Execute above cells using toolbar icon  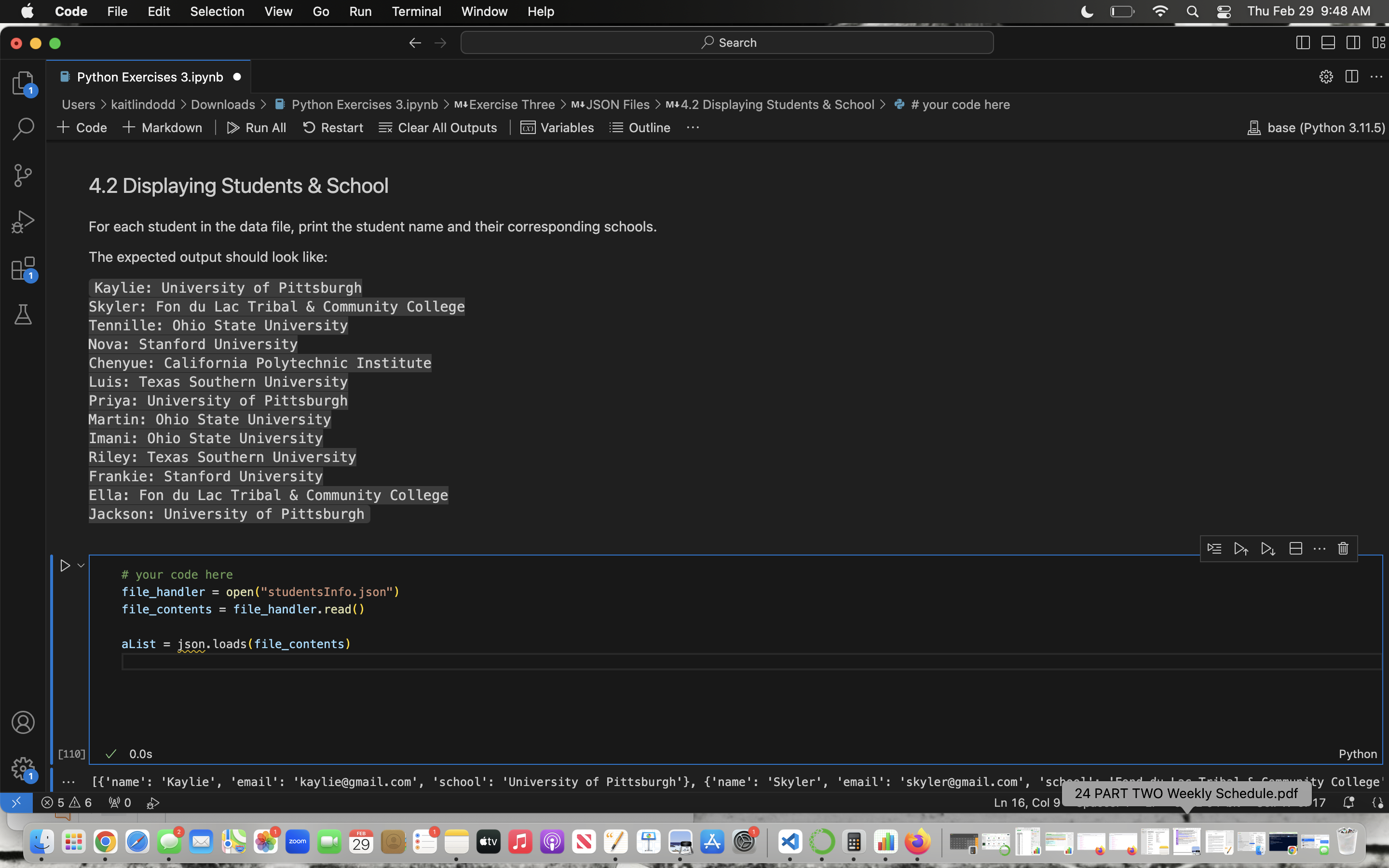click(x=1241, y=549)
